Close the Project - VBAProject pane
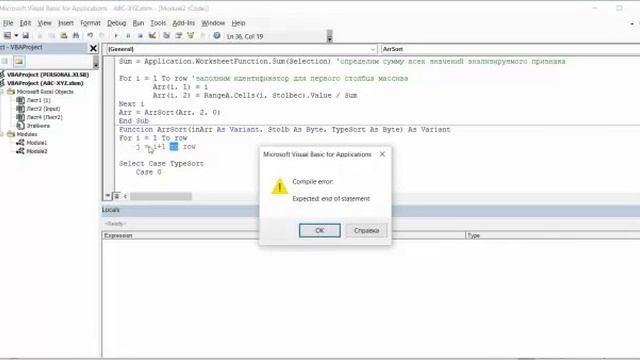This screenshot has width=640, height=360. click(93, 48)
